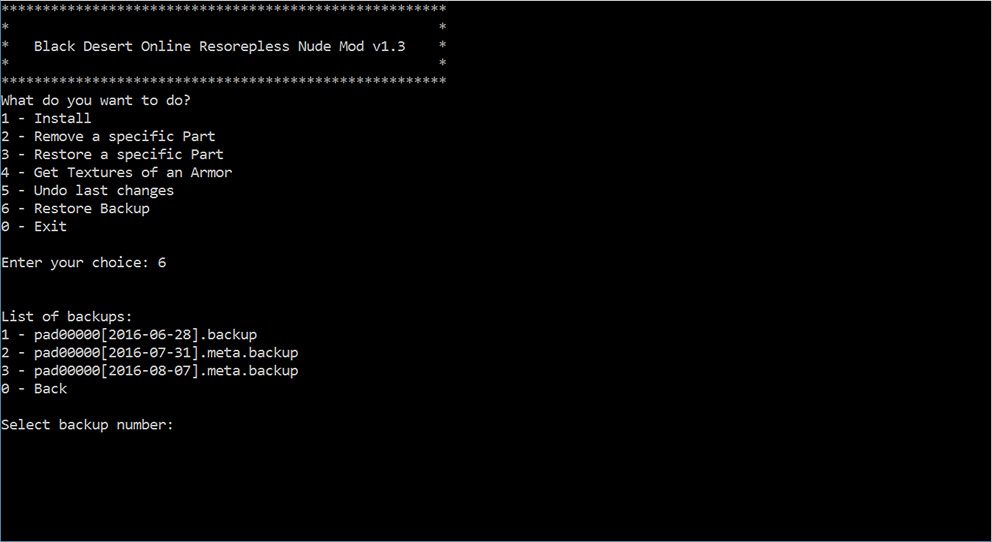Image resolution: width=992 pixels, height=542 pixels.
Task: Click "2 - Remove a specific Part" option
Action: point(108,136)
